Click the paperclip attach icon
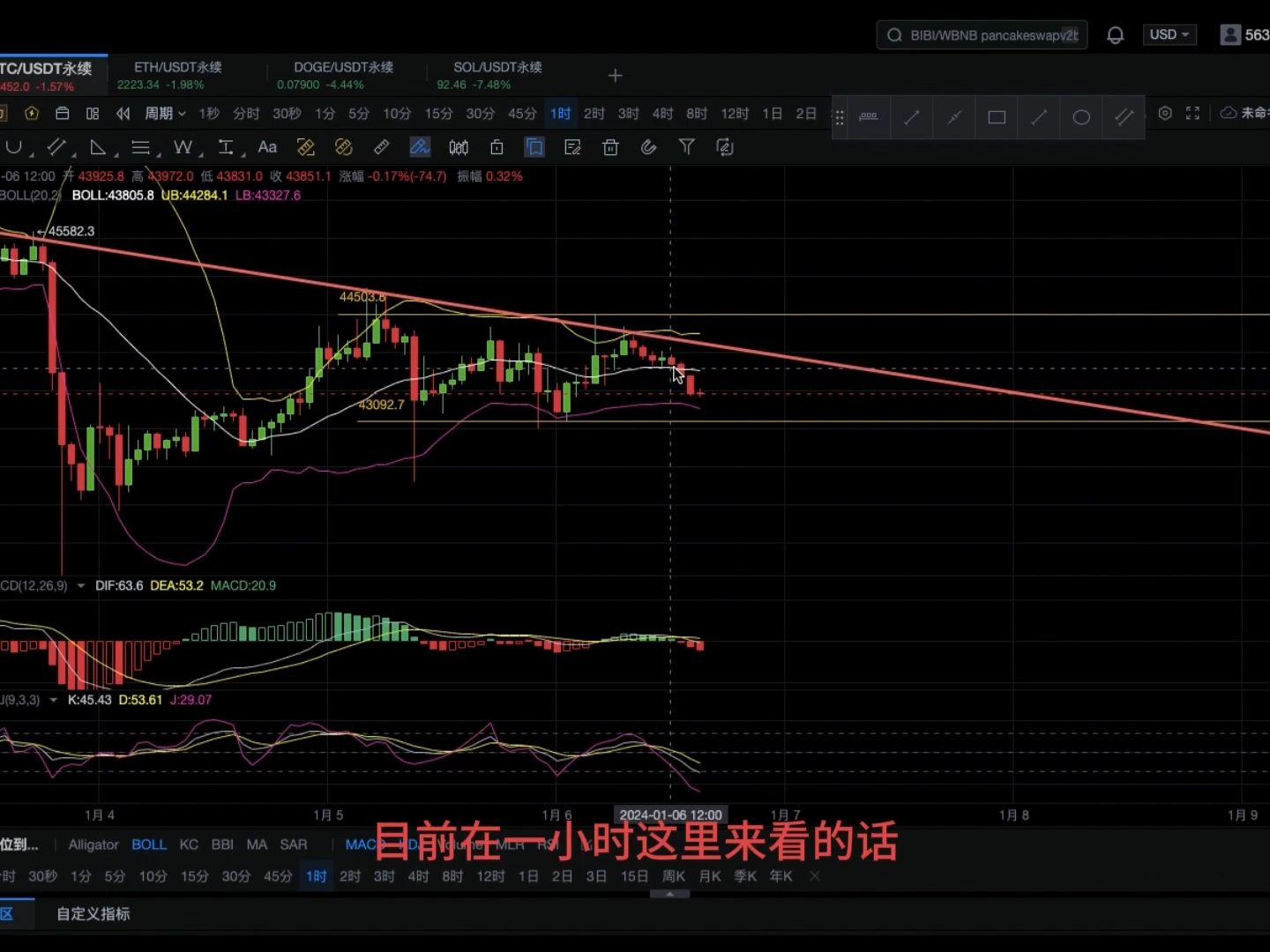 click(648, 147)
